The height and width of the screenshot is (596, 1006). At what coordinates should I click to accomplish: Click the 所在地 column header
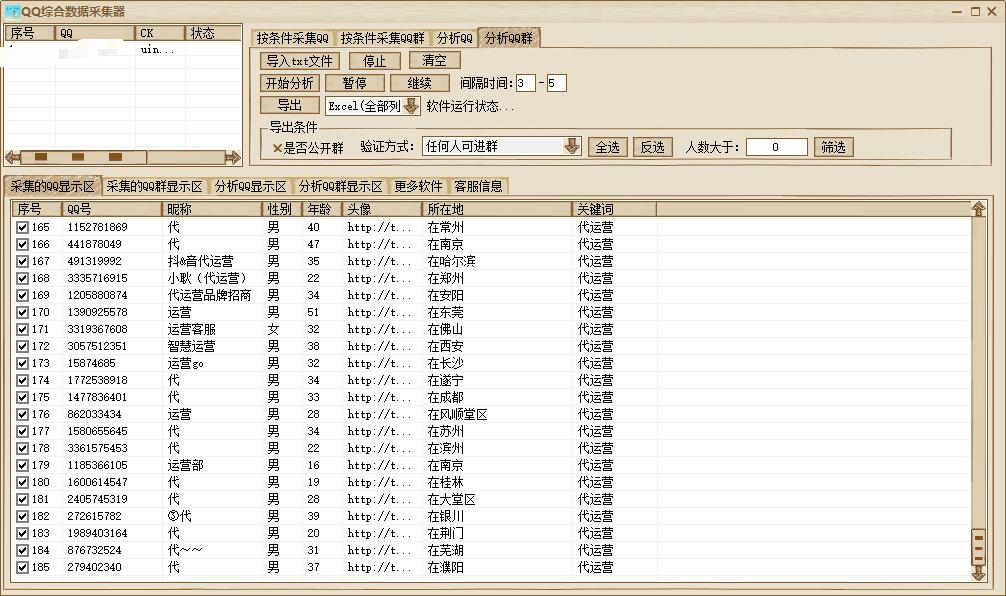tap(497, 209)
